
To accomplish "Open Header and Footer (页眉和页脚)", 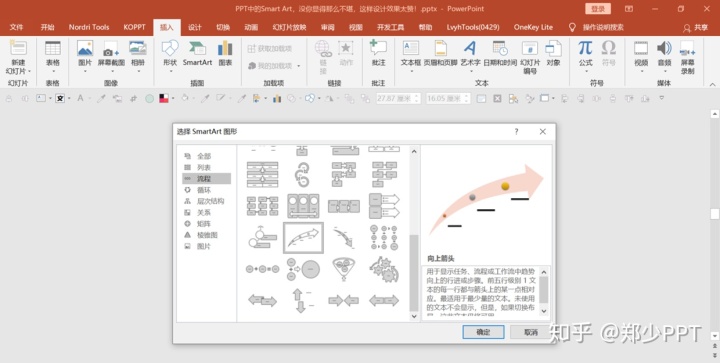I will [440, 48].
